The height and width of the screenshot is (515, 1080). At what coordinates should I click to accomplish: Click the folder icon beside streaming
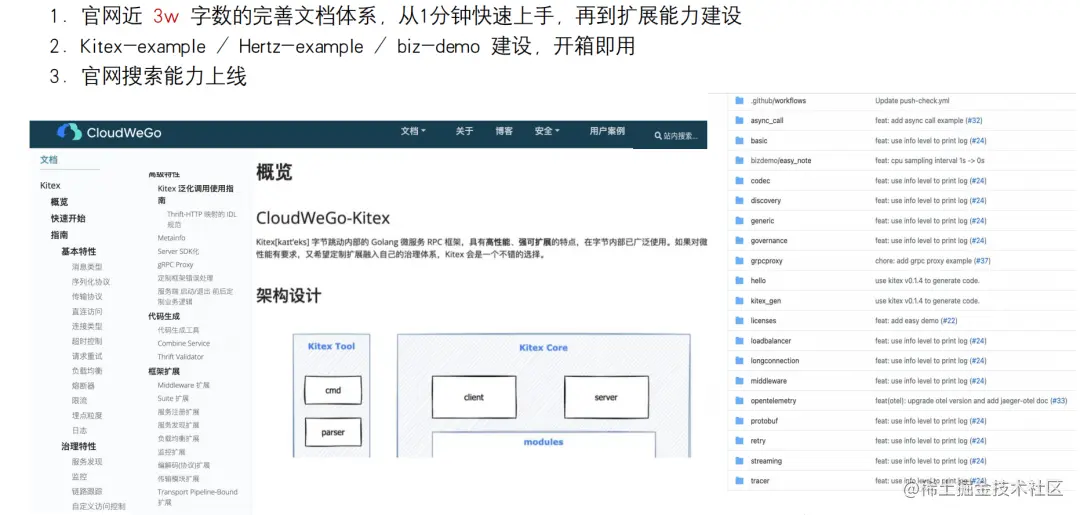point(739,461)
